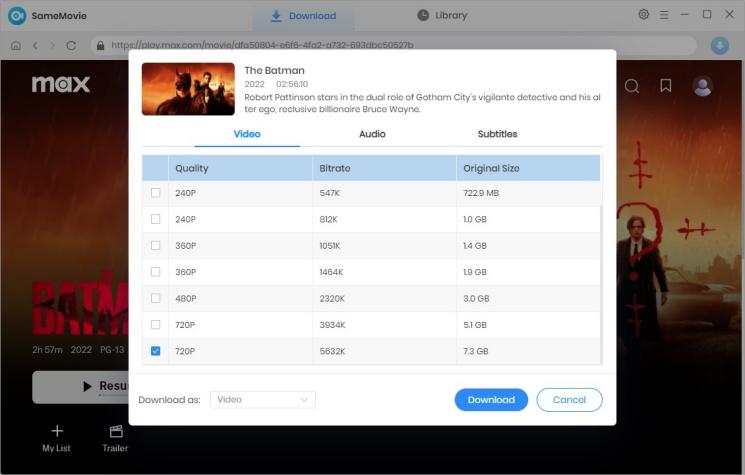Open SameMovie settings gear icon
This screenshot has width=745, height=475.
pyautogui.click(x=643, y=14)
